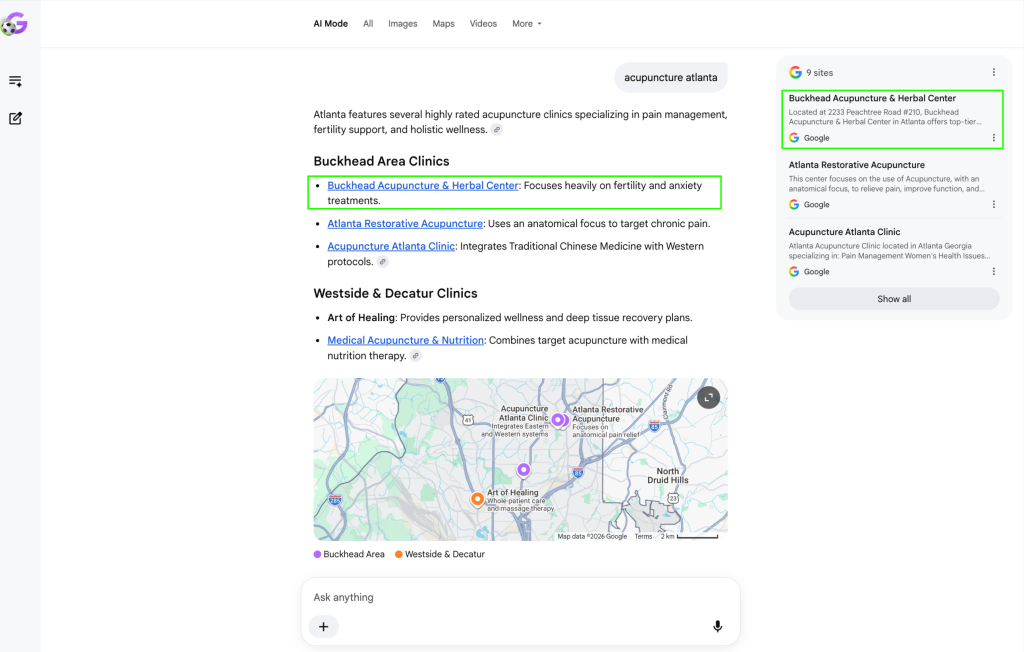Click the lone purple map pin below center
This screenshot has width=1024, height=652.
pos(523,470)
